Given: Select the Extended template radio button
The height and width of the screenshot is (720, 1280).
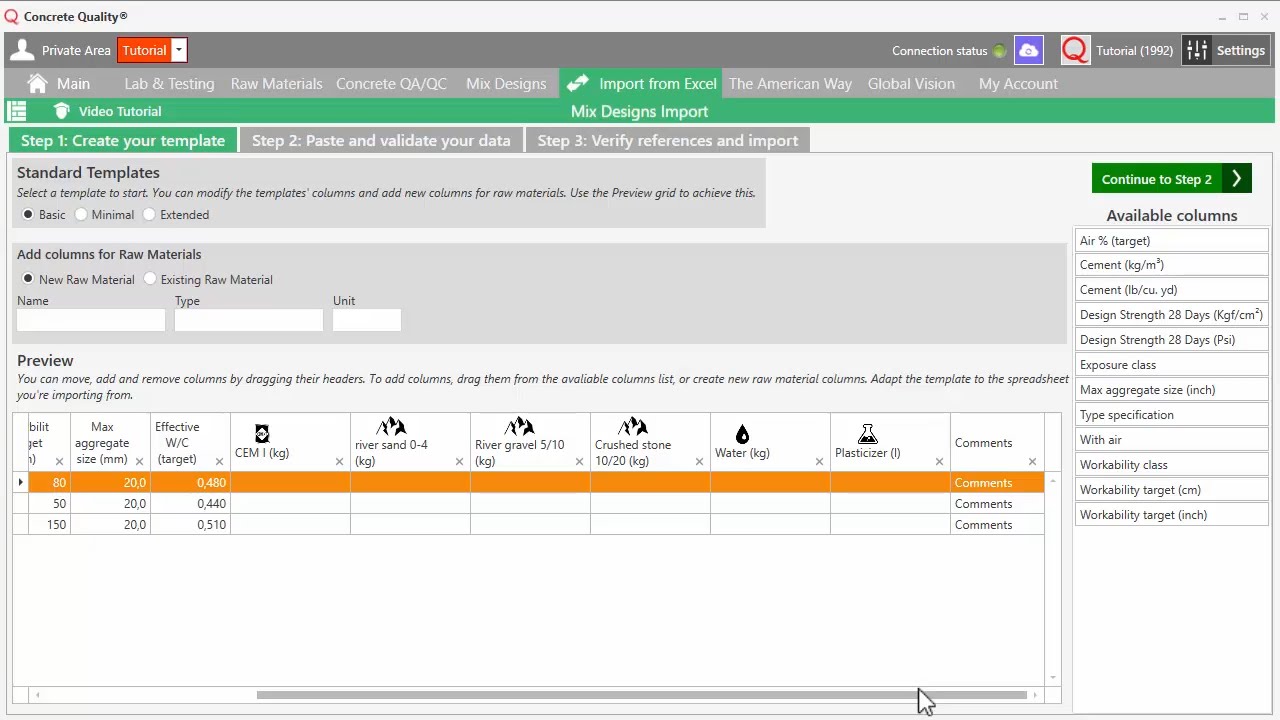Looking at the screenshot, I should click(149, 214).
